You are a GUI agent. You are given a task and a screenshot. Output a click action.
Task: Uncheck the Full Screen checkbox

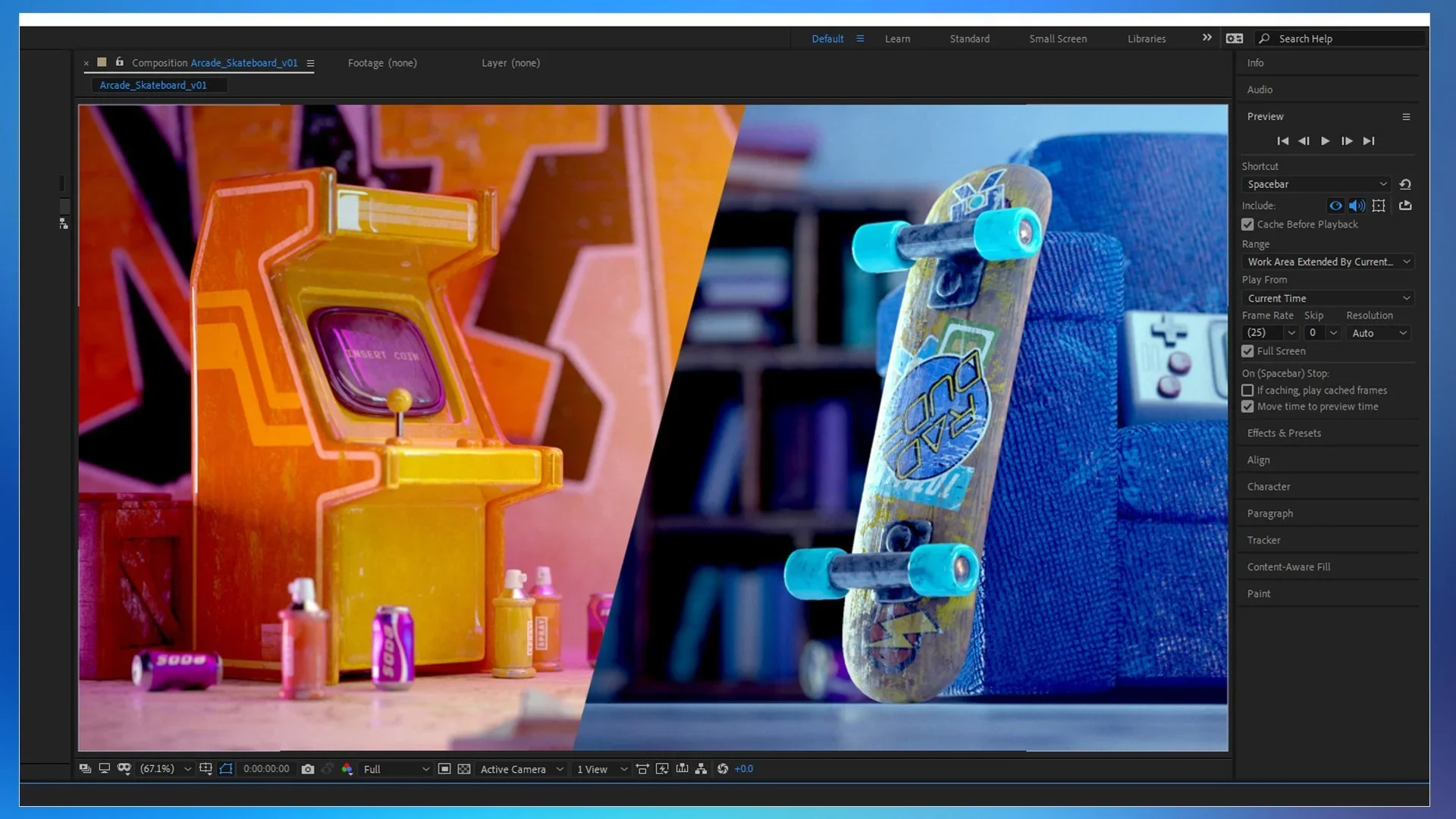(1247, 351)
